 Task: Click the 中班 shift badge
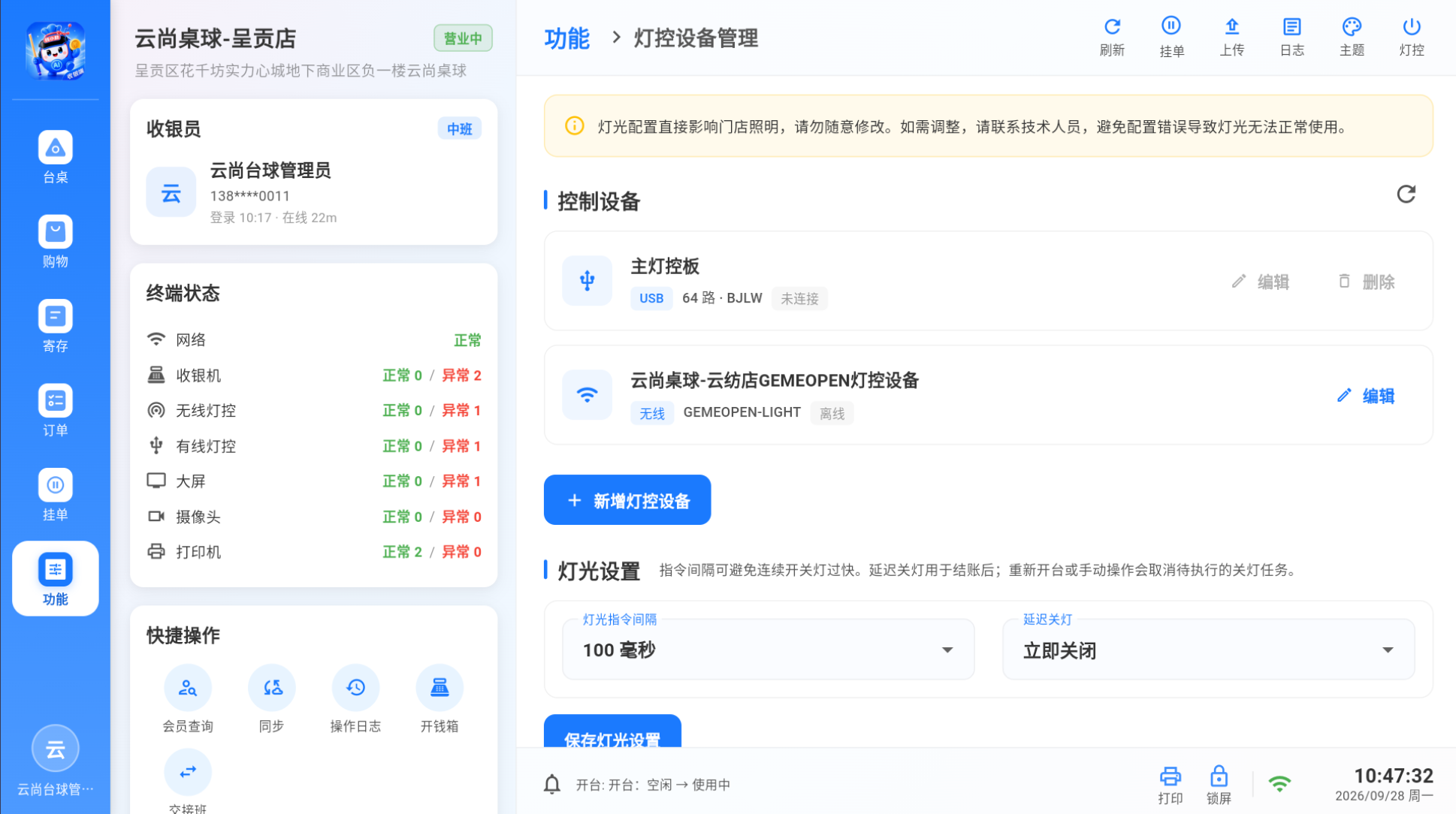click(x=459, y=128)
